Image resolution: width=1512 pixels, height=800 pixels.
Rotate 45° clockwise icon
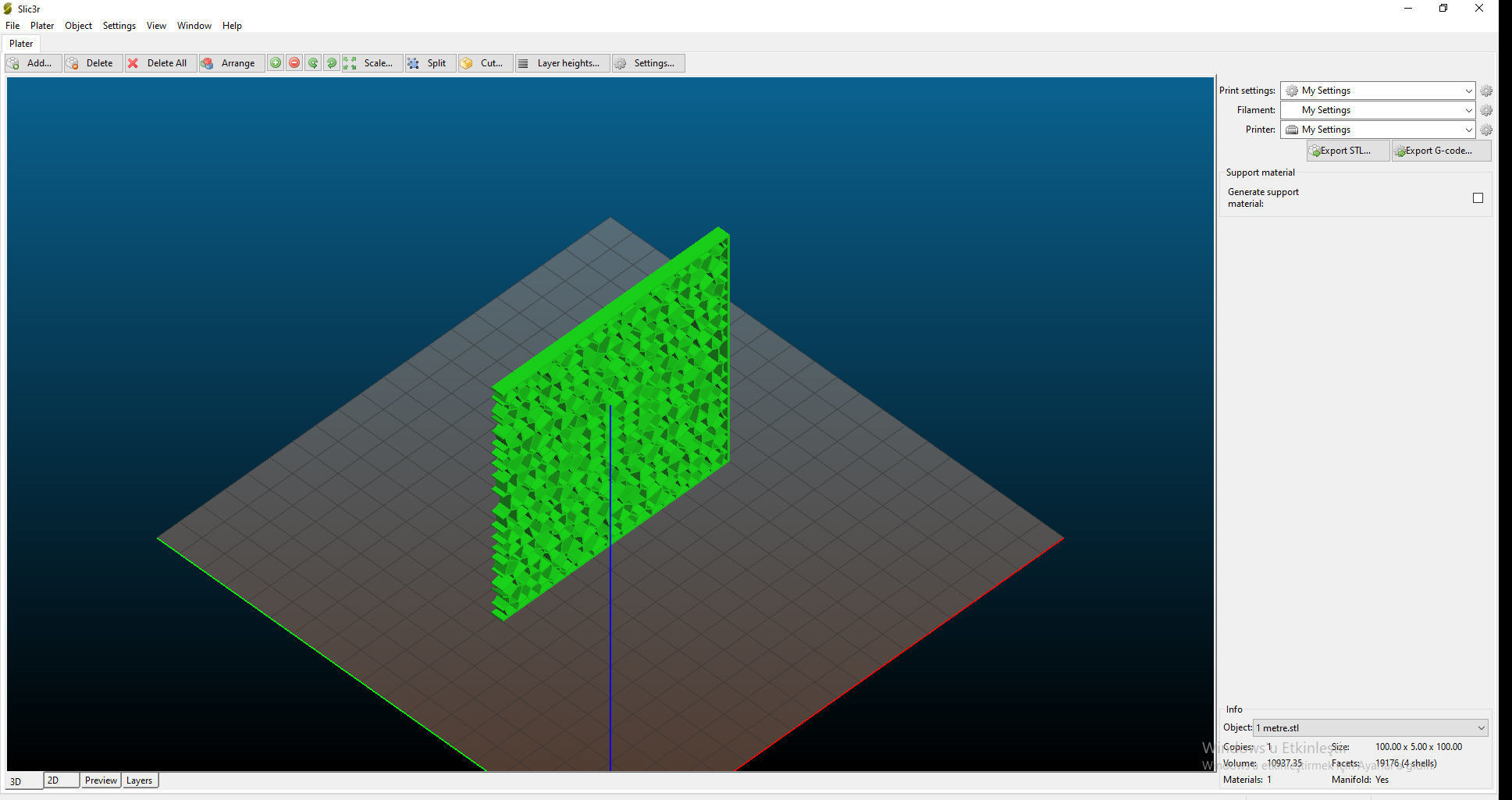[x=332, y=63]
